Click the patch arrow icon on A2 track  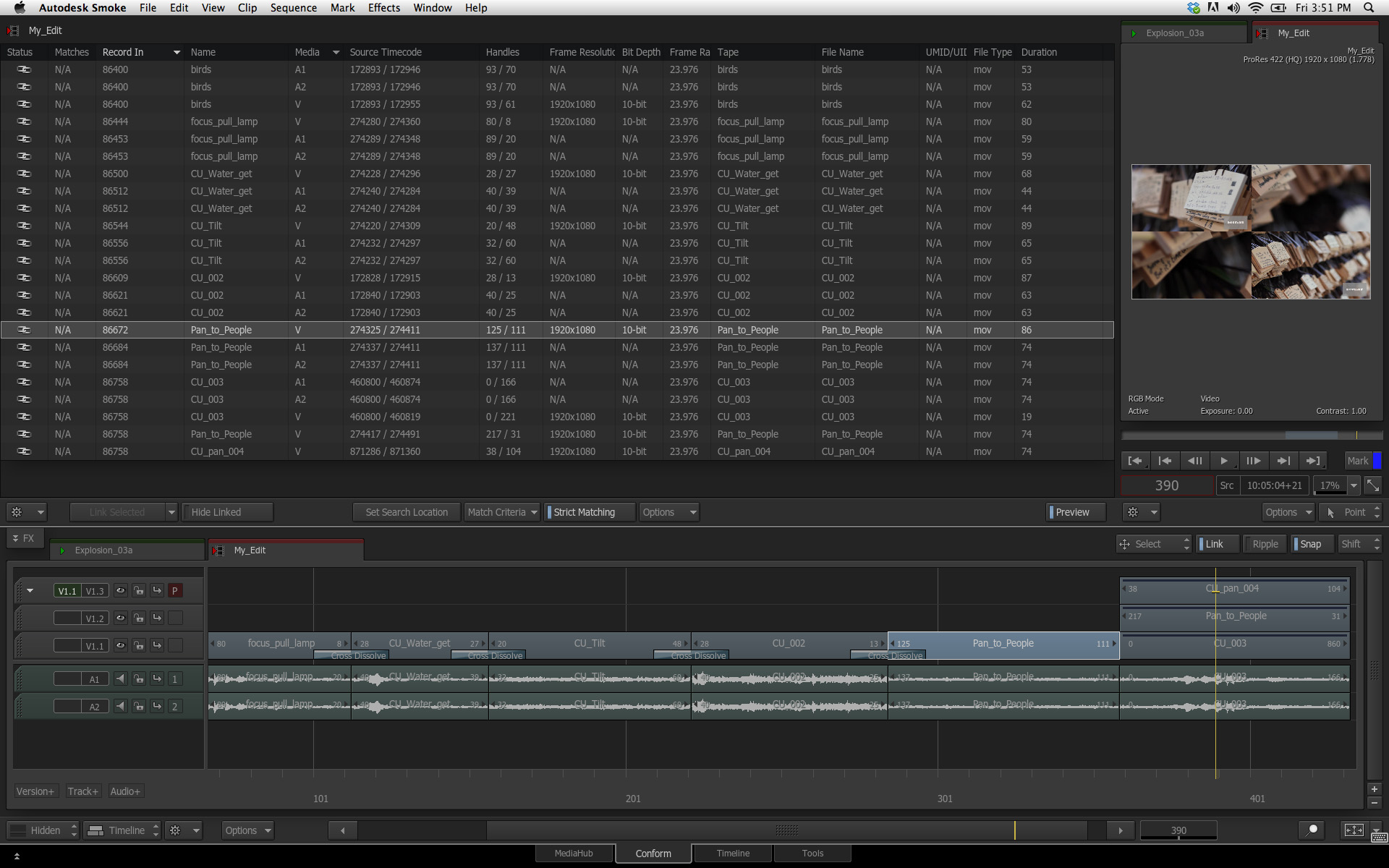coord(157,706)
